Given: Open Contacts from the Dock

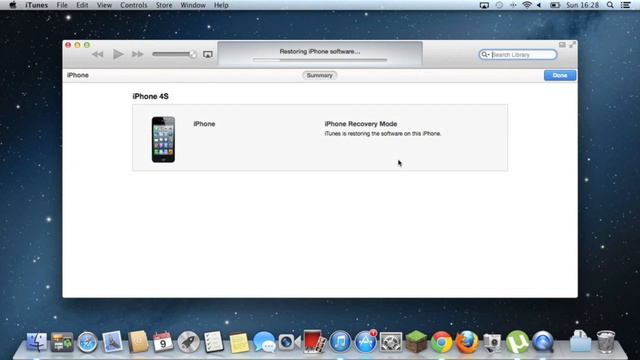Looking at the screenshot, I should pyautogui.click(x=138, y=342).
